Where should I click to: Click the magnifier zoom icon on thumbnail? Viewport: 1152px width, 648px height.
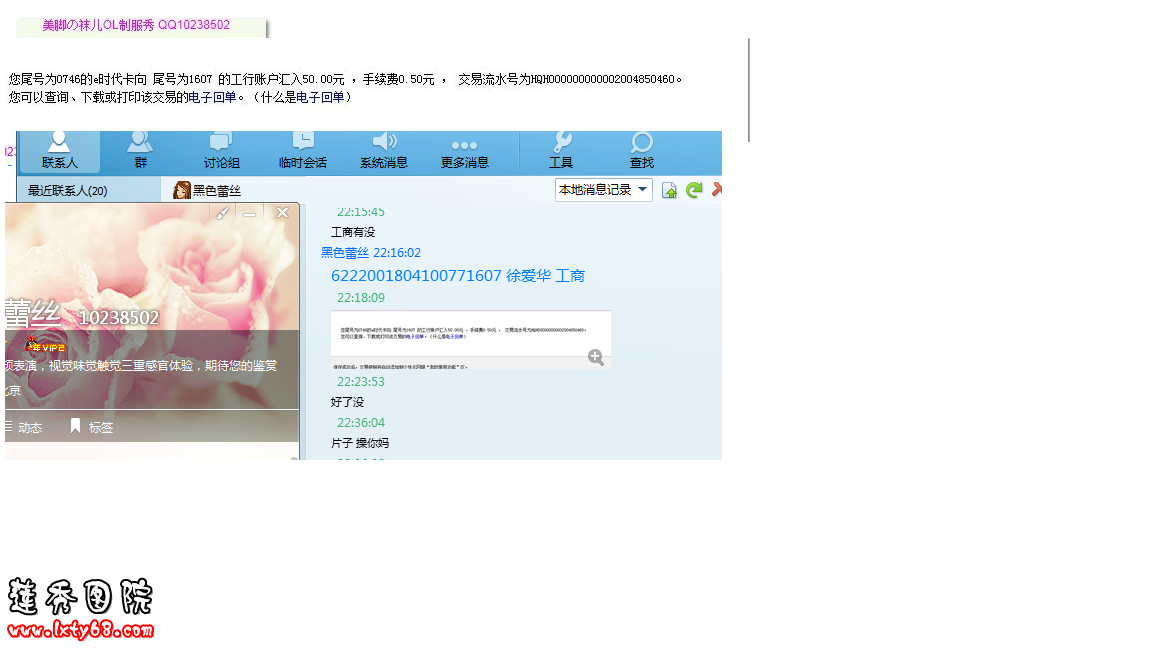point(596,358)
